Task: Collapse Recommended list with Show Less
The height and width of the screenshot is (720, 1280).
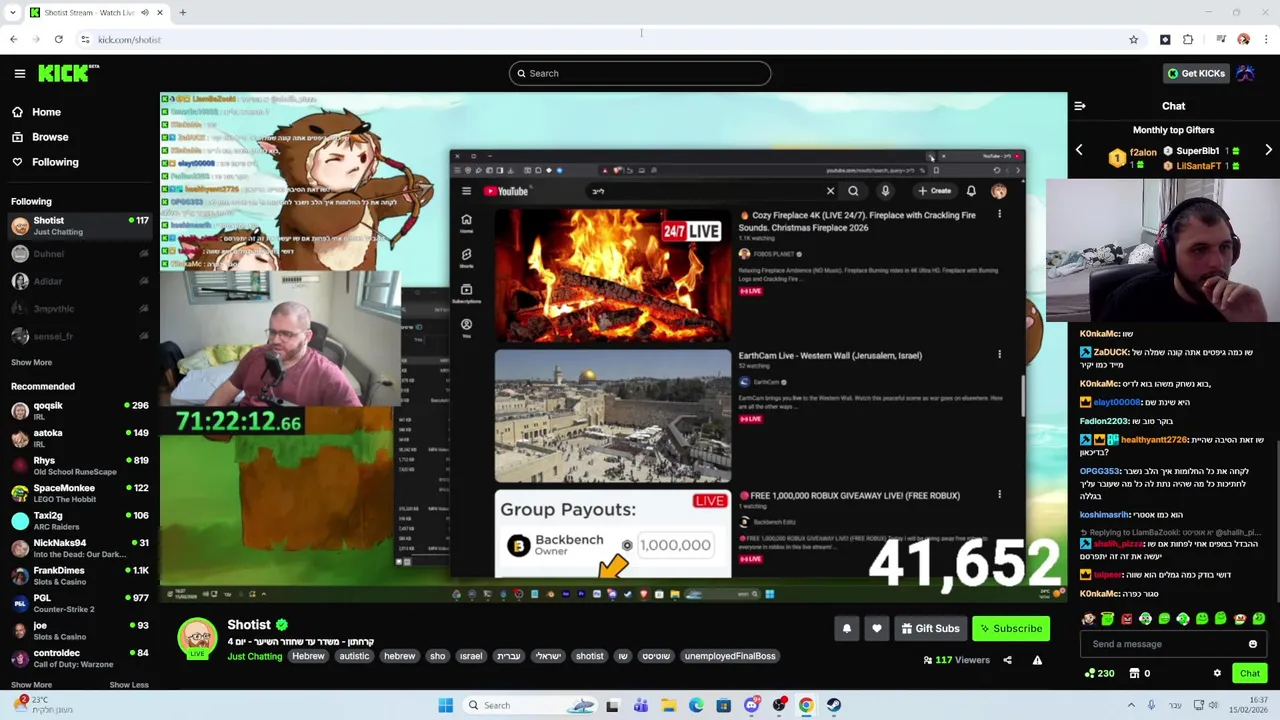Action: click(x=128, y=685)
